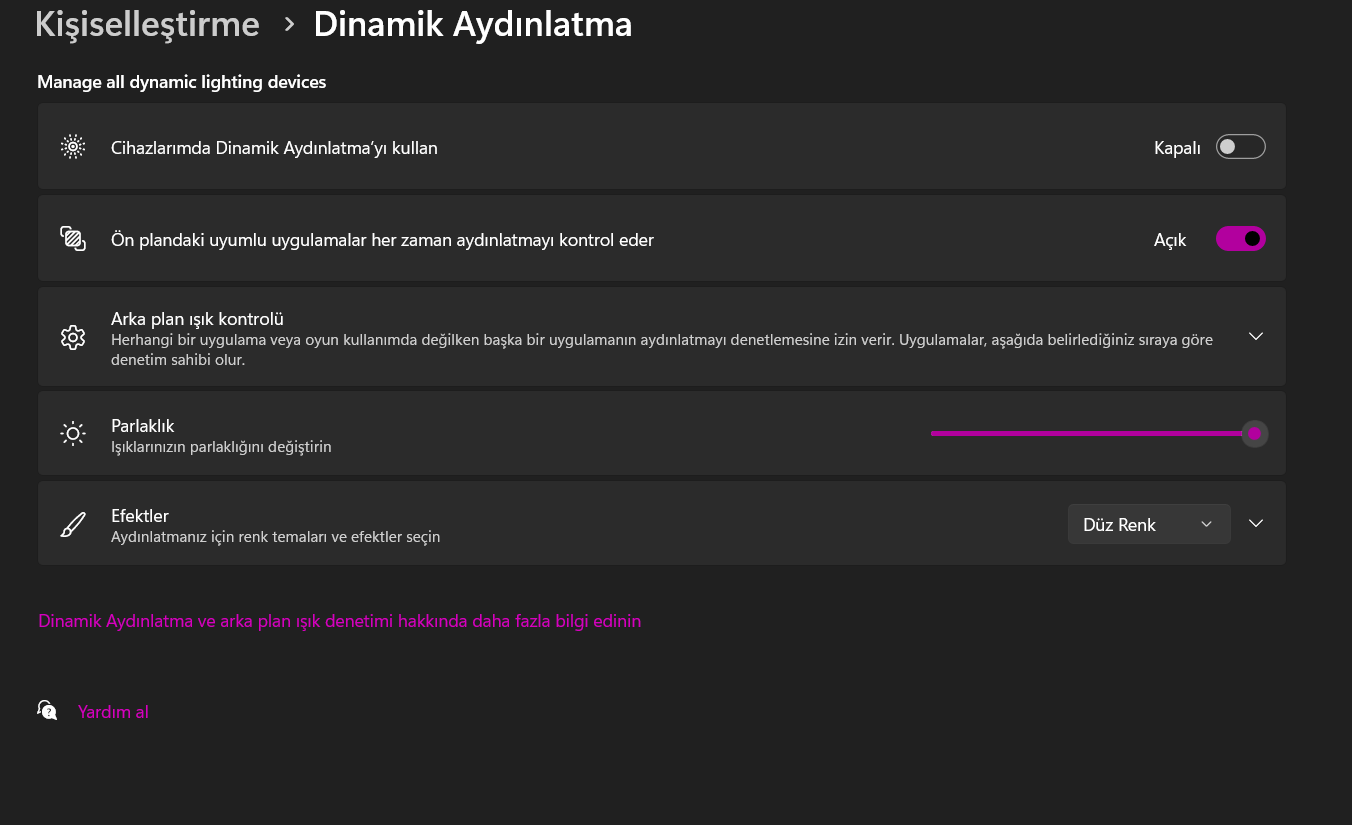Go back to Kişiselleştirme breadcrumb

coord(147,24)
